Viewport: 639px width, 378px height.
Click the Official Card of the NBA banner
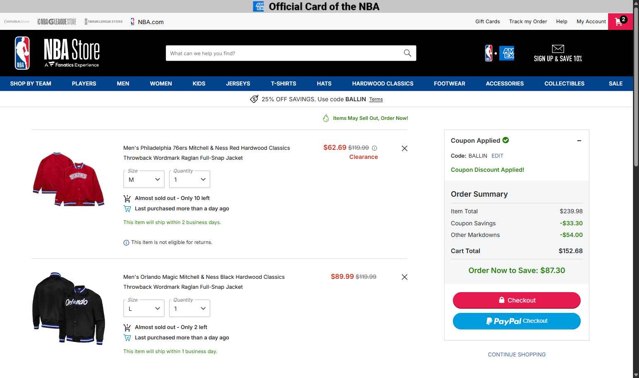click(x=316, y=7)
